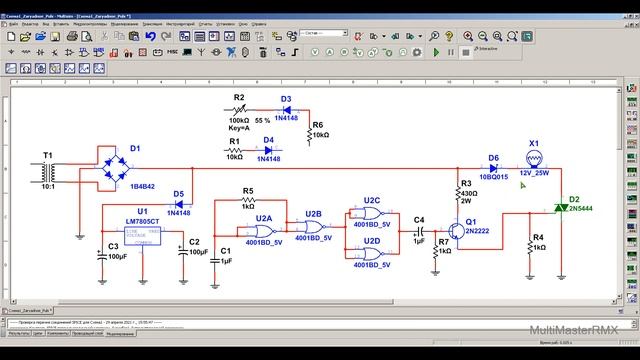Open the Place RF antenna component group
This screenshot has width=640, height=360.
201,52
